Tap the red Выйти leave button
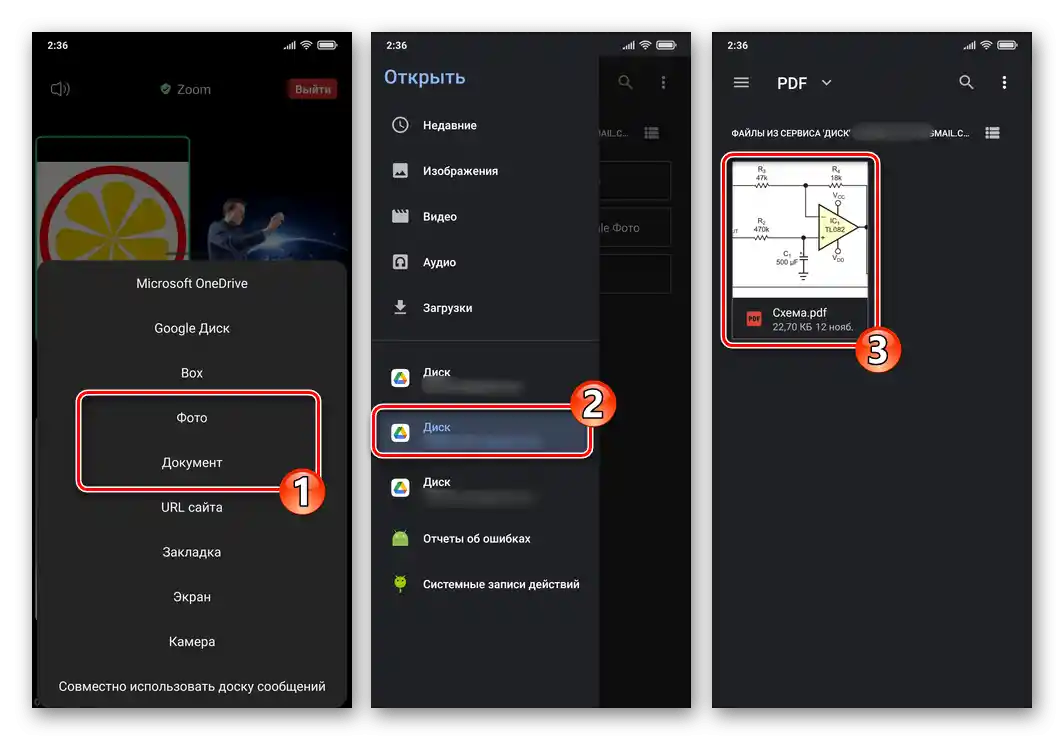This screenshot has height=740, width=1064. [x=312, y=89]
